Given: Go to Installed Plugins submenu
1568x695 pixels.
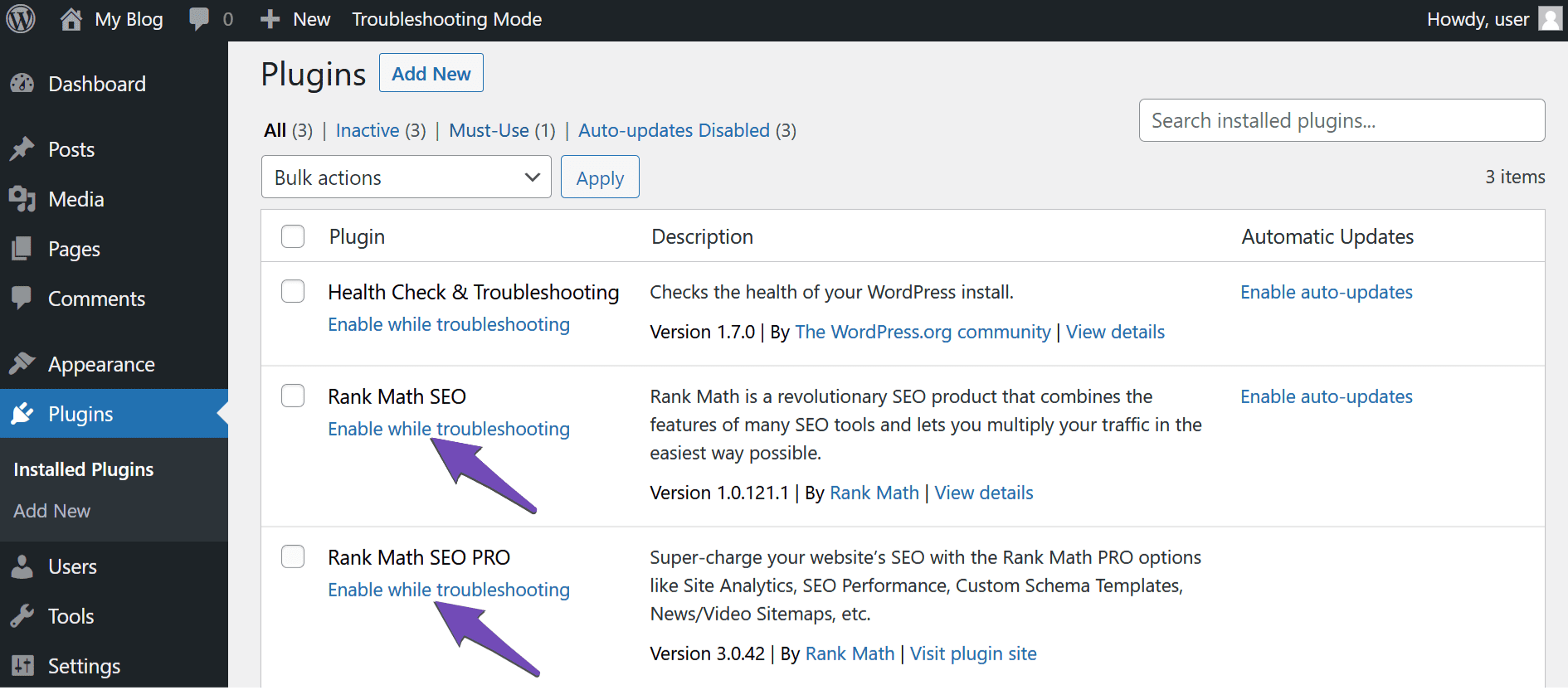Looking at the screenshot, I should 84,469.
